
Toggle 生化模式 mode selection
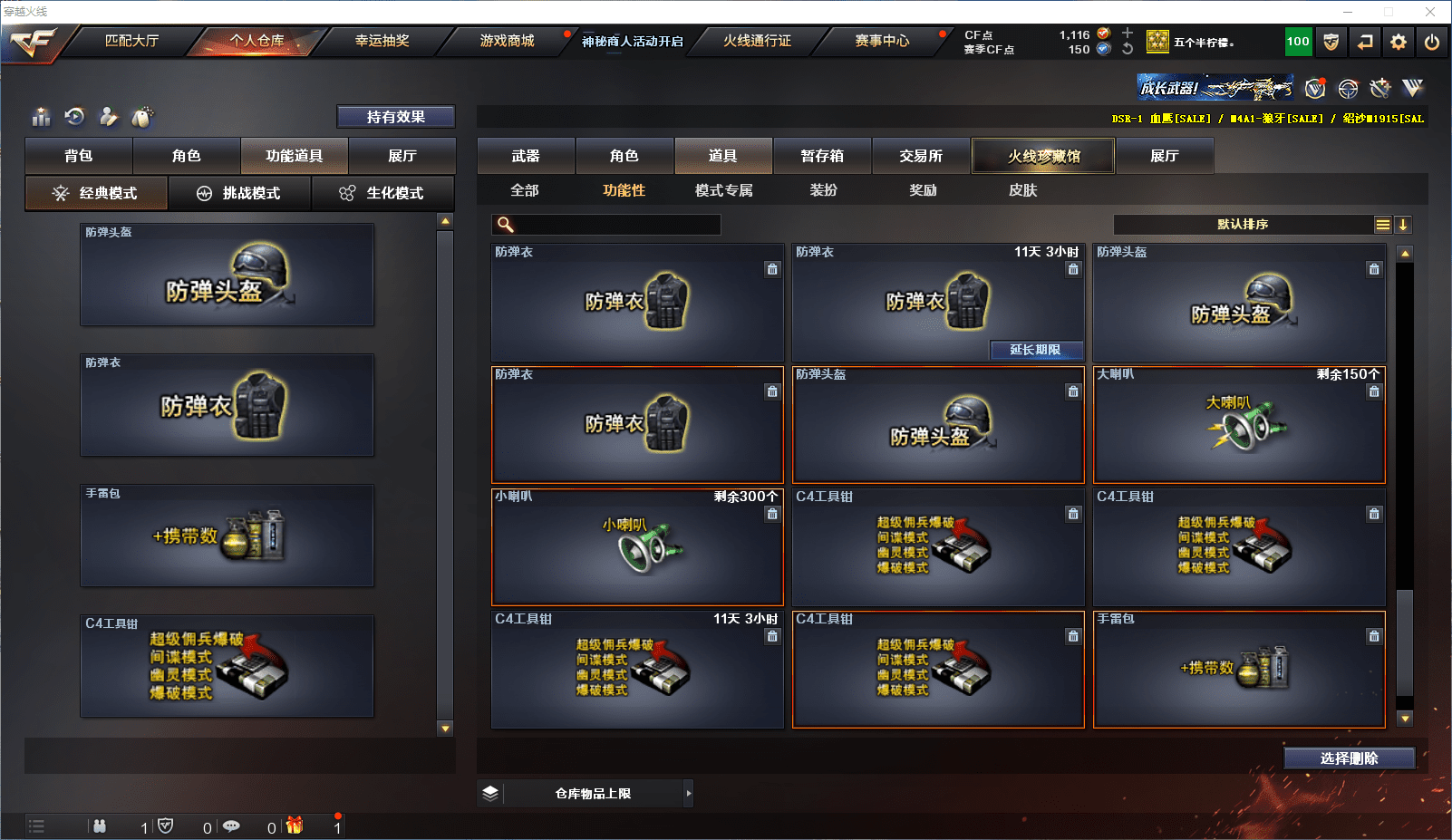coord(382,193)
